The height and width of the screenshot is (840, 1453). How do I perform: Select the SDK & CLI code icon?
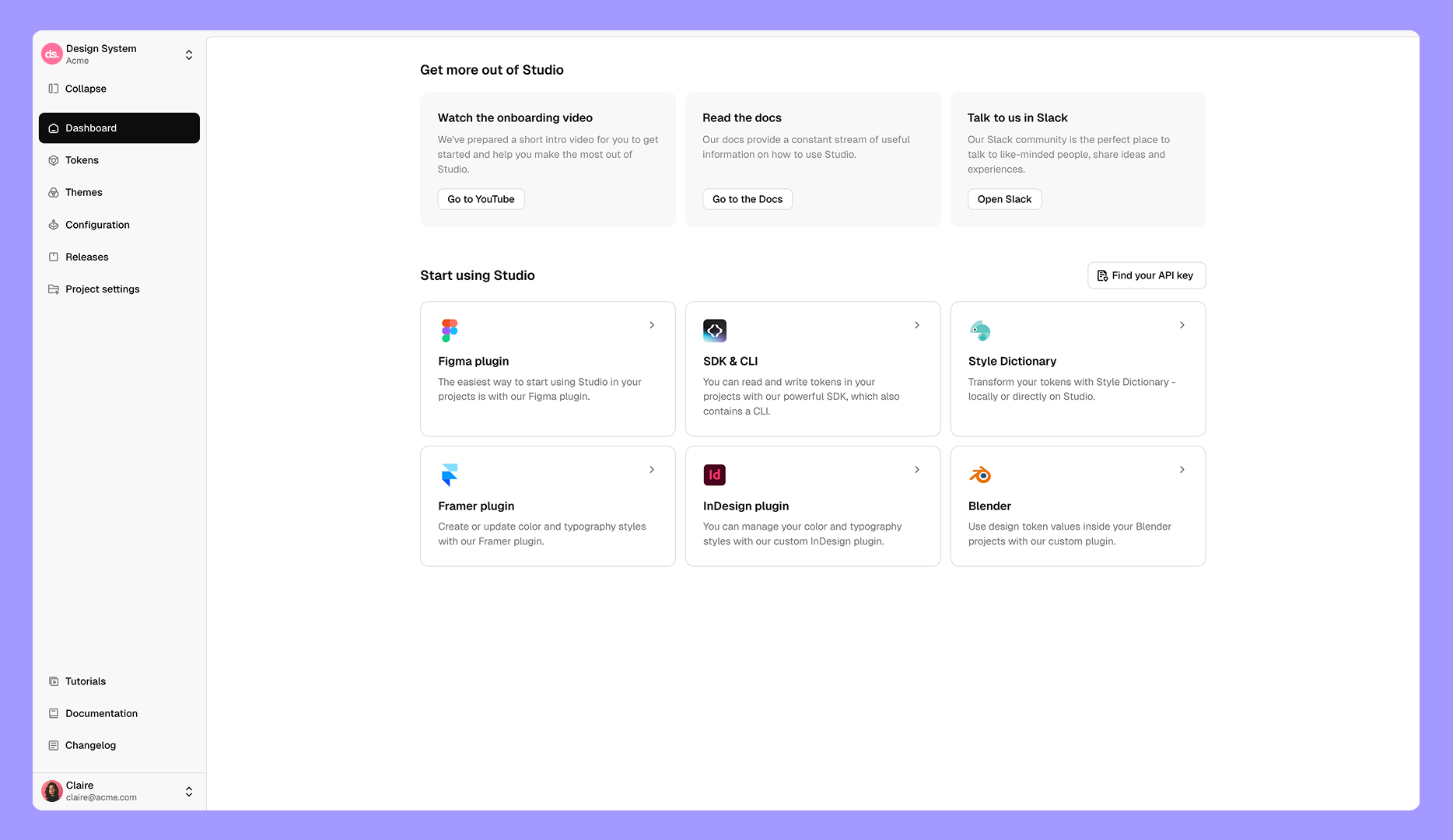click(x=714, y=330)
